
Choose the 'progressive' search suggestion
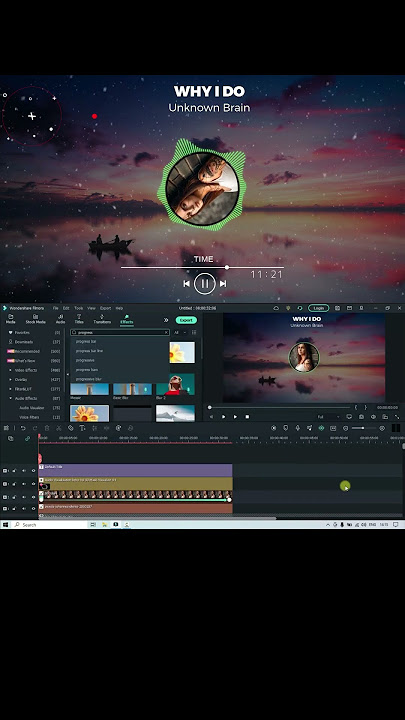(85, 360)
